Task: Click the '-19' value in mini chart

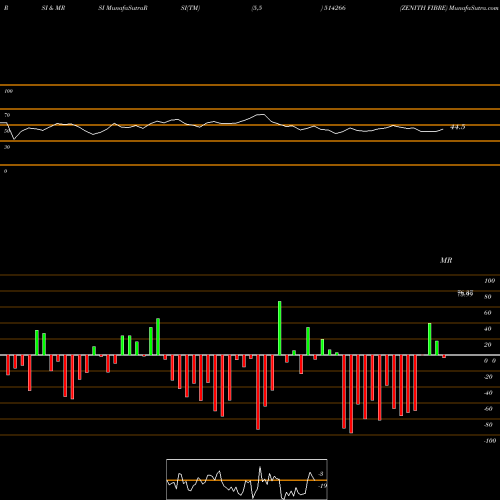Action: (323, 486)
